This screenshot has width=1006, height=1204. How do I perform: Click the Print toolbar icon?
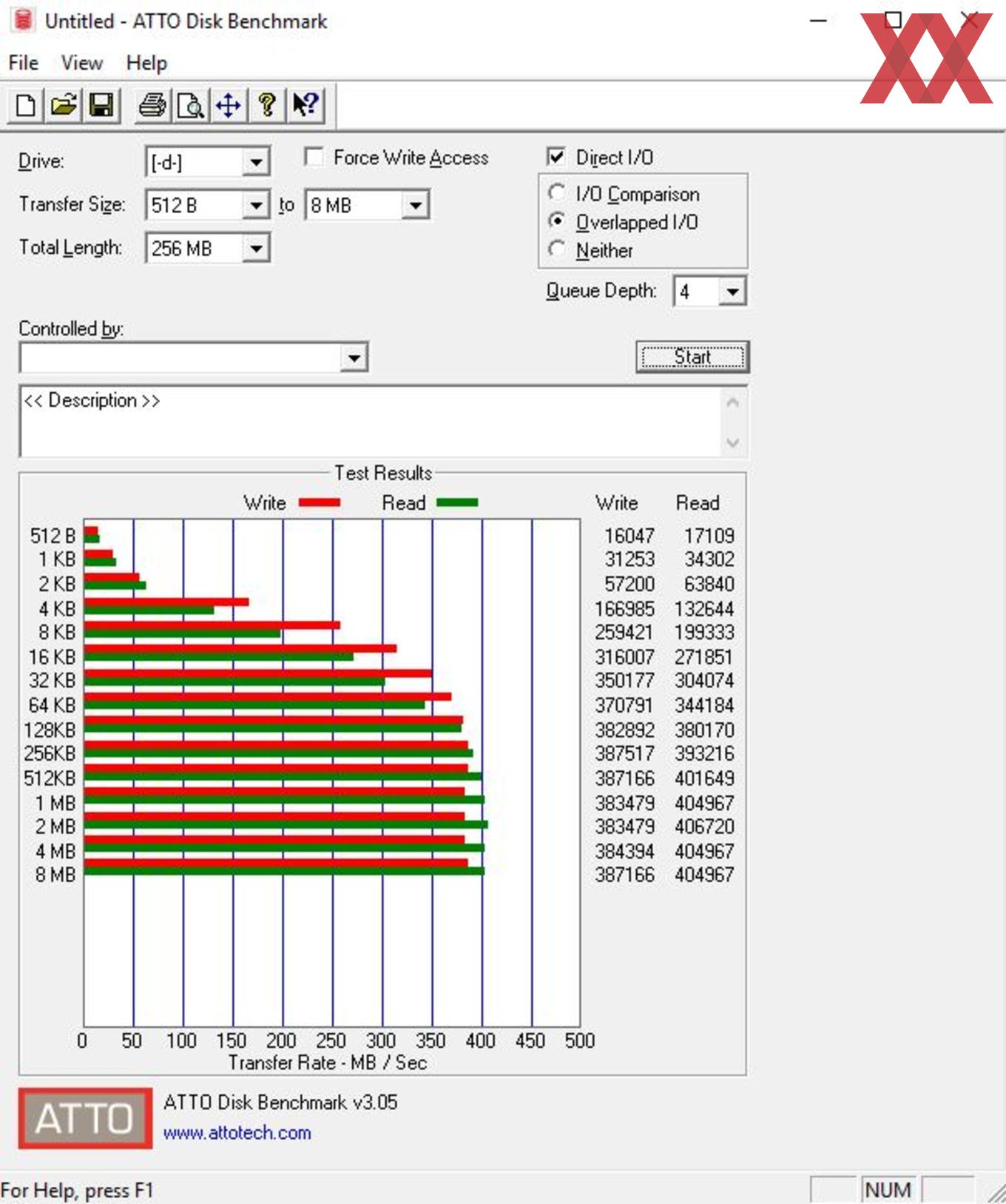coord(153,105)
